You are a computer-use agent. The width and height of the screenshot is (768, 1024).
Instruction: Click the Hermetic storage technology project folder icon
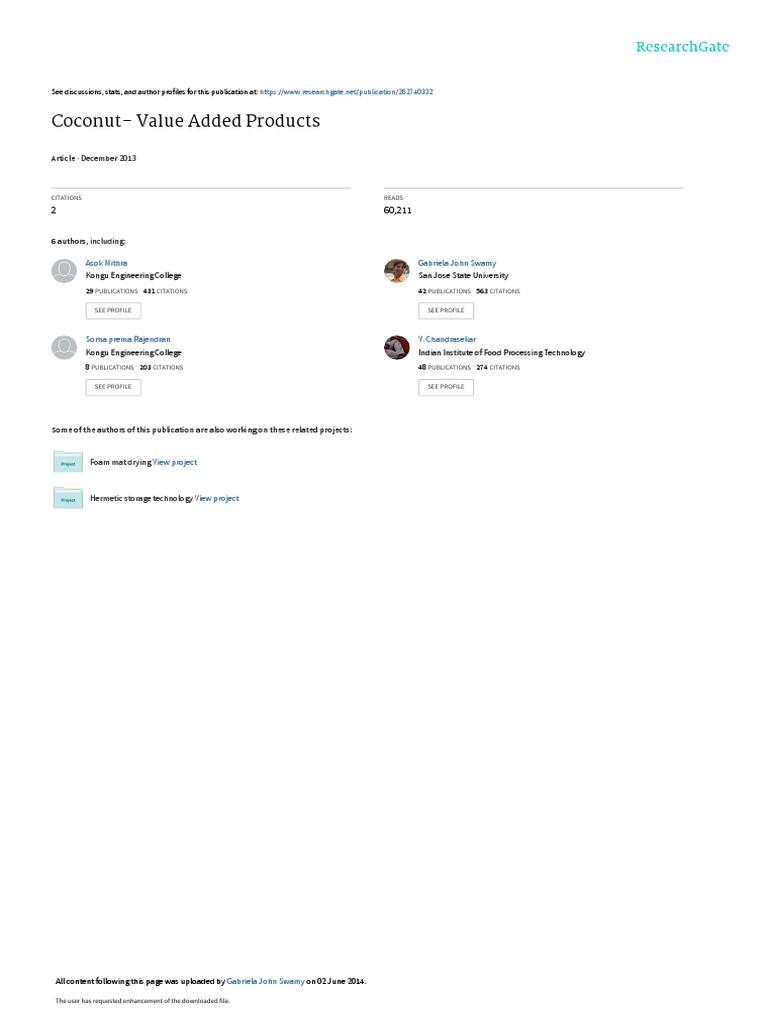pyautogui.click(x=68, y=498)
